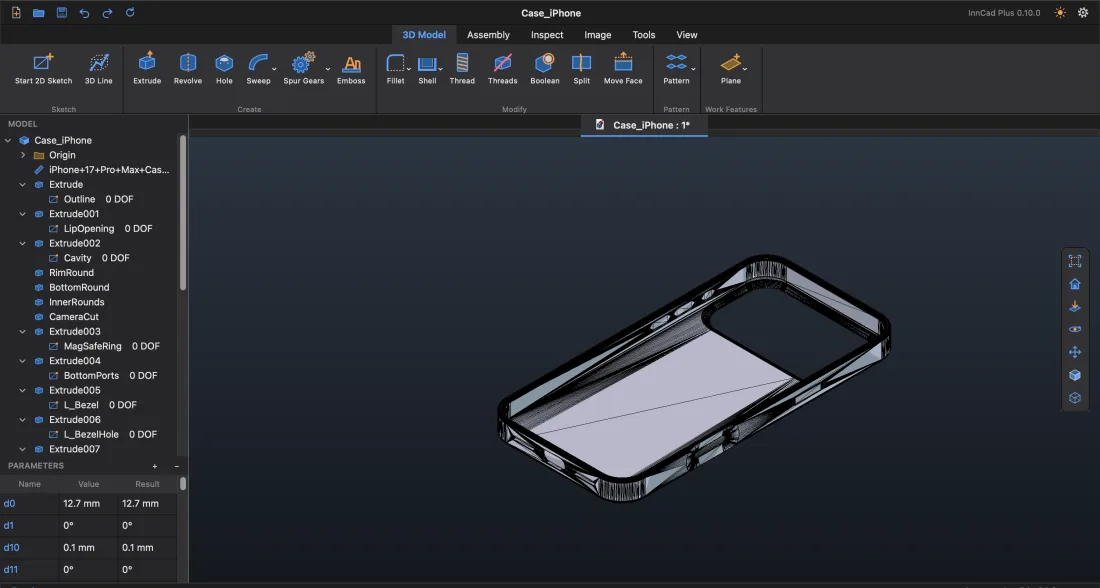Screen dimensions: 1100x588
Task: Open the Shell dropdown arrow
Action: click(x=440, y=69)
